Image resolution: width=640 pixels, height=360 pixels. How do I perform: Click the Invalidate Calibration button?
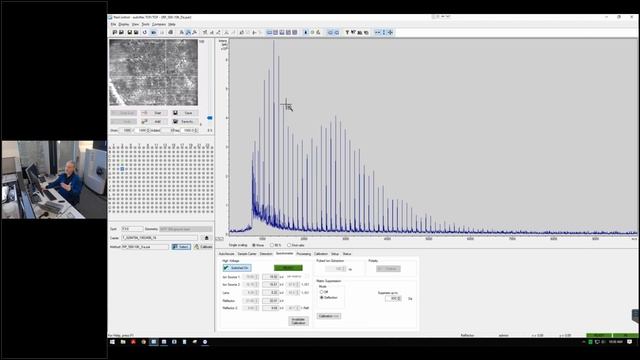pos(298,321)
